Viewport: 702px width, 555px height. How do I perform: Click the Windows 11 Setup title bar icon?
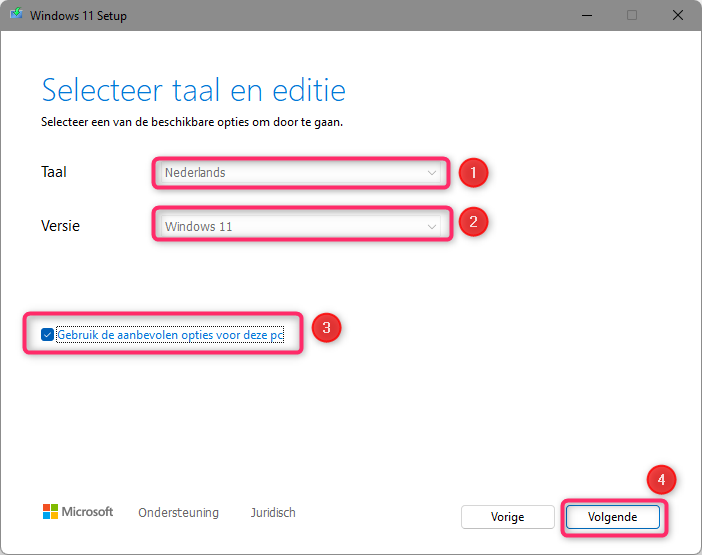click(x=16, y=14)
